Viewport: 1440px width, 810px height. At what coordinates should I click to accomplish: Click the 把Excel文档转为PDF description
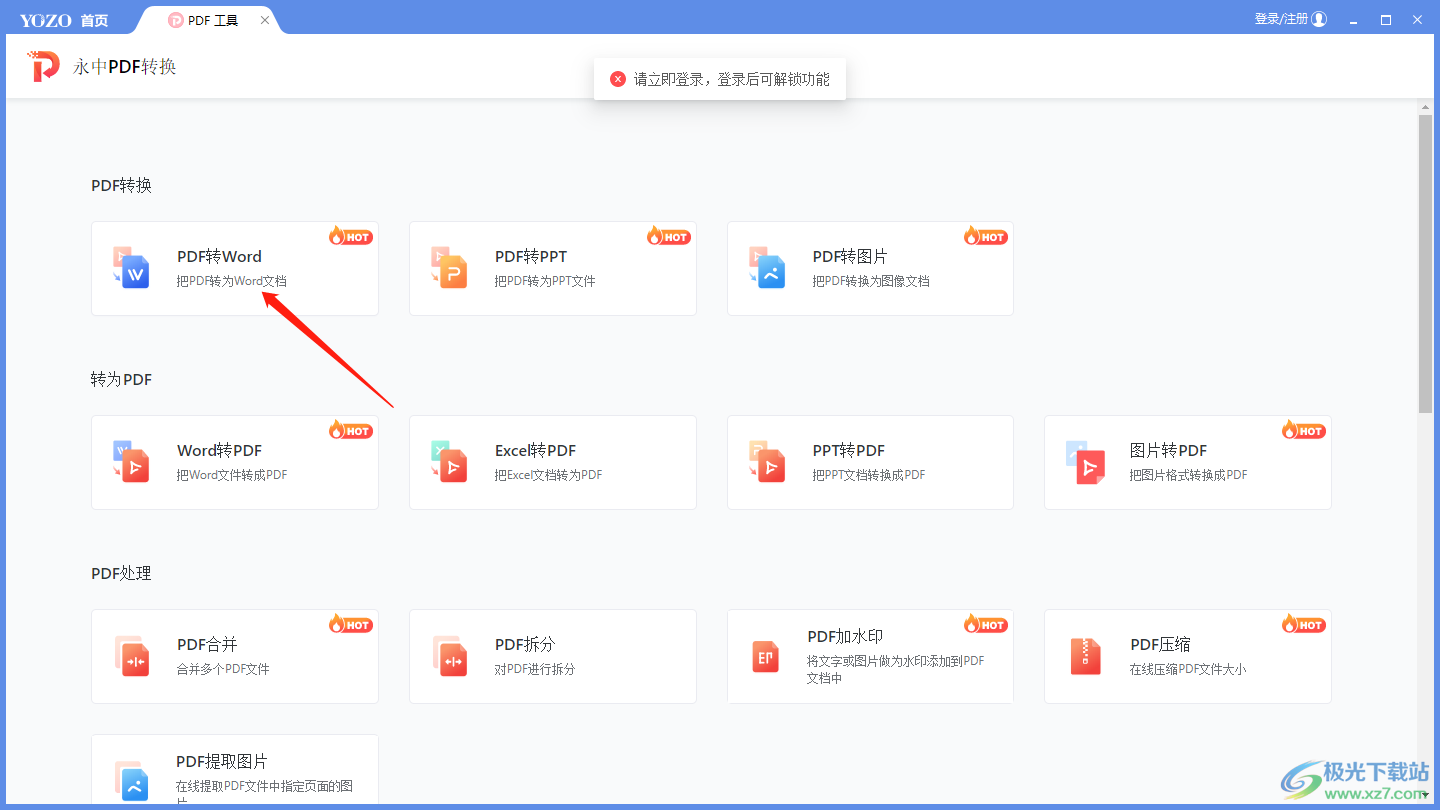[548, 475]
